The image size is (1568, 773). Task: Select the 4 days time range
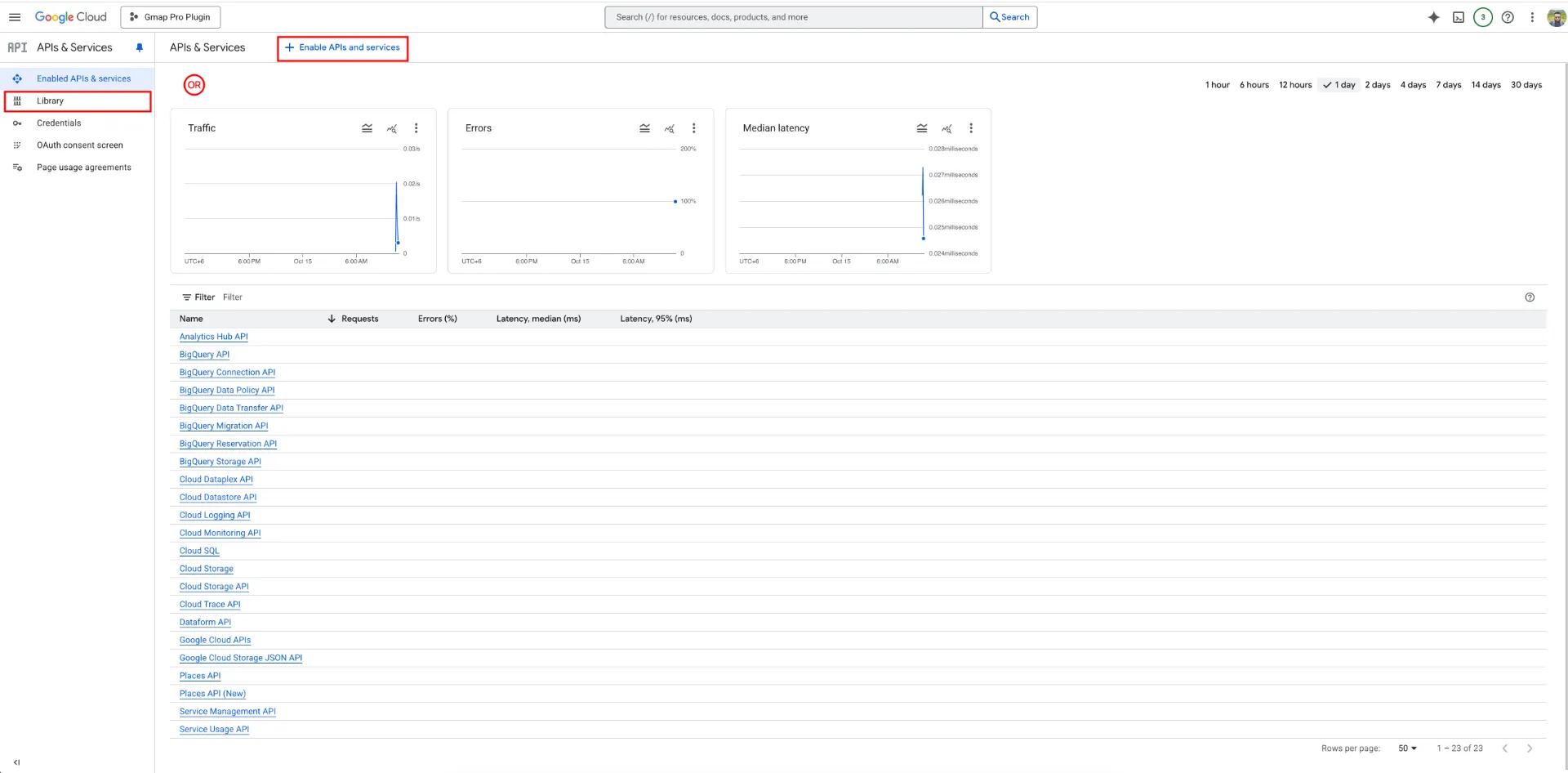[1413, 85]
